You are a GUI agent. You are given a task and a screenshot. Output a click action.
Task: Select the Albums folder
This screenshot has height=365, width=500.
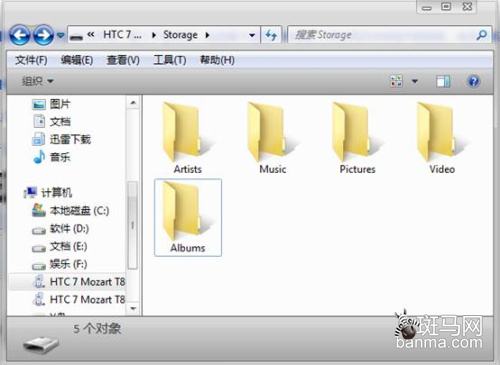pos(188,217)
